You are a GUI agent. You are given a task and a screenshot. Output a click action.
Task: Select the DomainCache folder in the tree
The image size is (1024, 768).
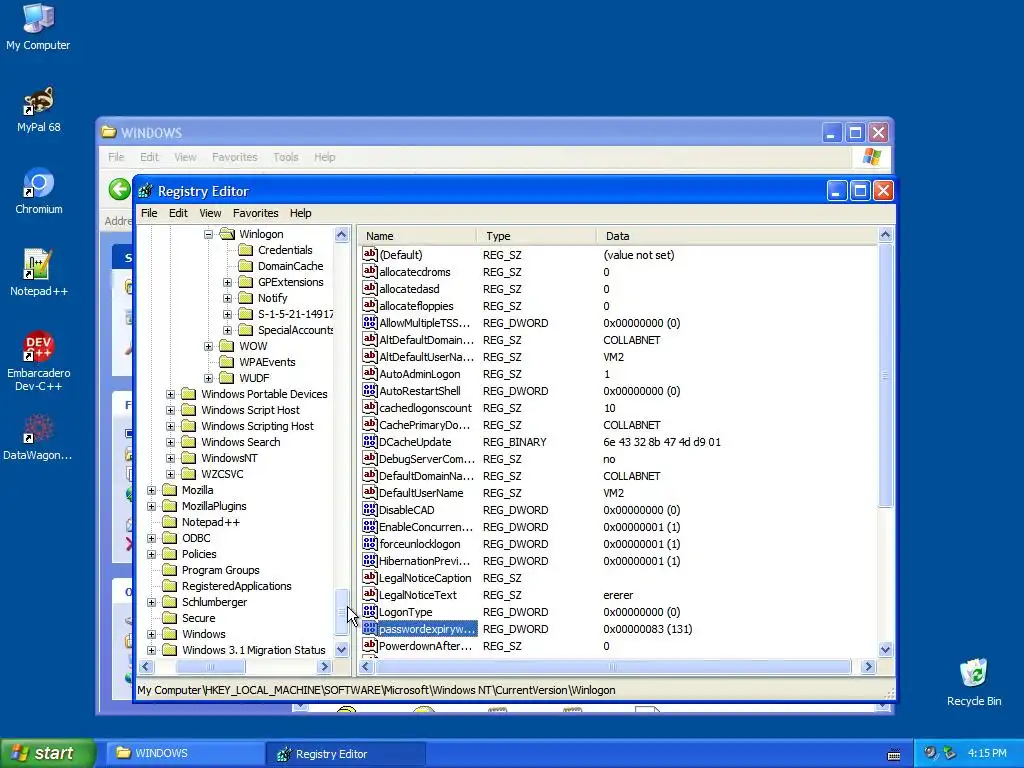pos(282,266)
